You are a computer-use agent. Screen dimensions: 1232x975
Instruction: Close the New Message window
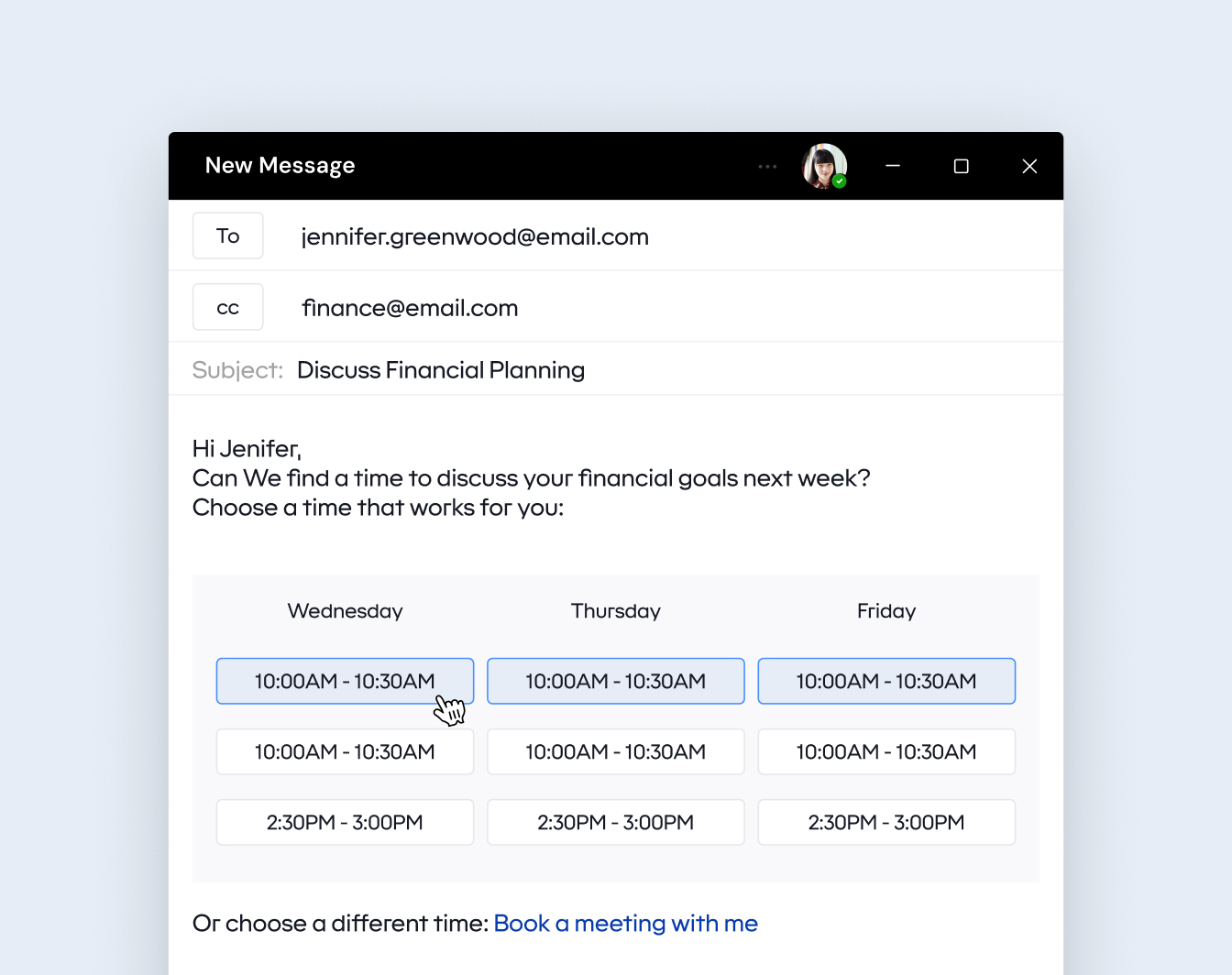point(1029,166)
